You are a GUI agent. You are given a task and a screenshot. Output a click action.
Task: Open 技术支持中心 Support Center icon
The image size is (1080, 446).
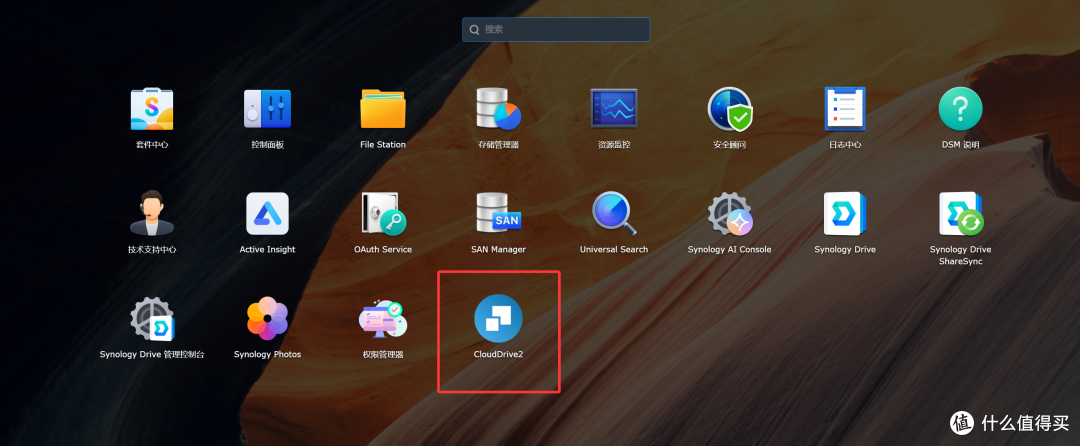[x=152, y=213]
